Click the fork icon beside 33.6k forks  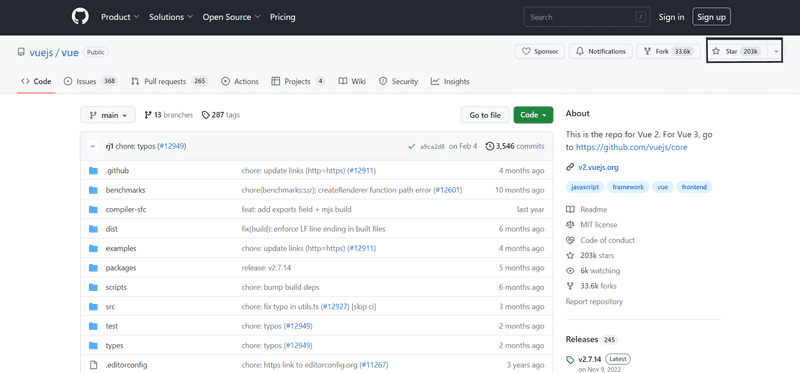click(x=570, y=286)
